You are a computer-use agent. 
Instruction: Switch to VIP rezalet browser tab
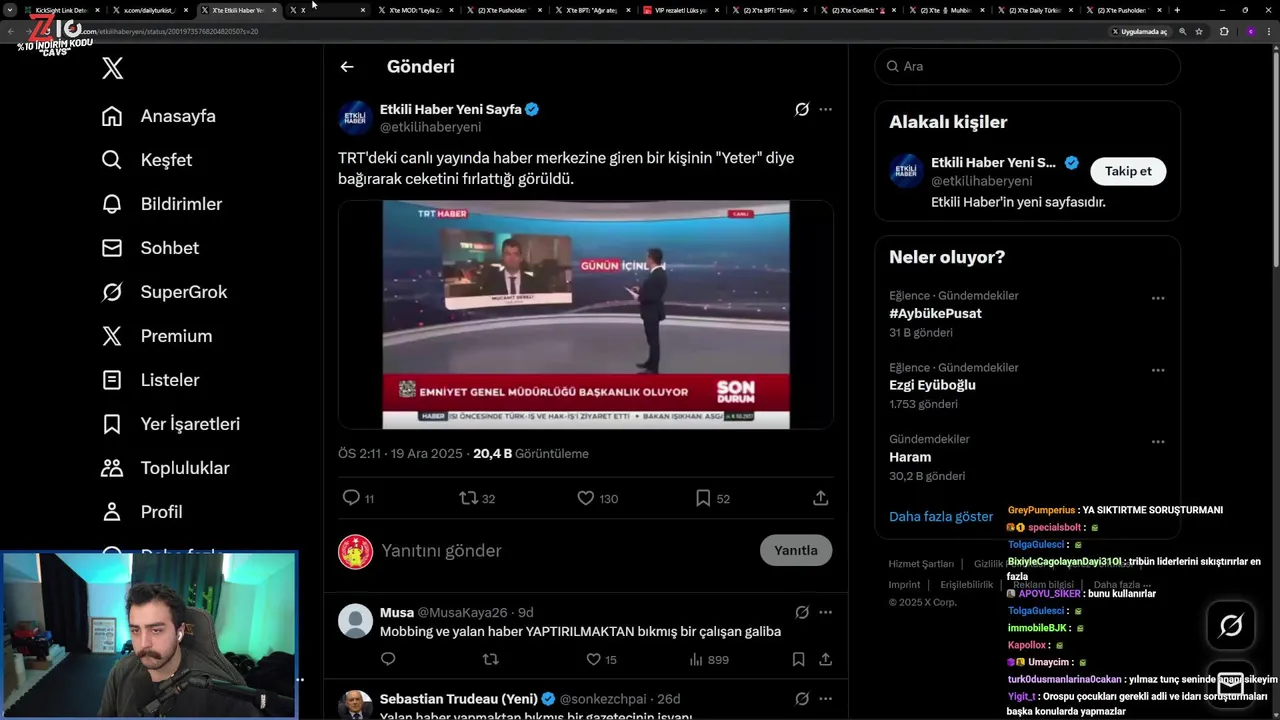[681, 10]
